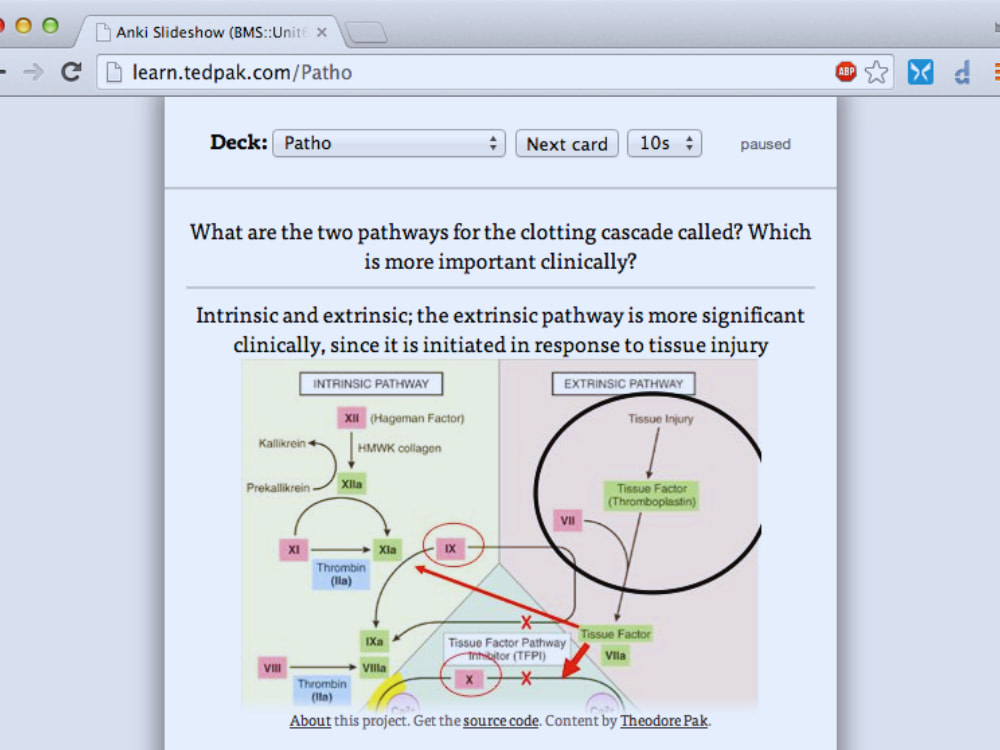Click the green macOS maximize button
Viewport: 1000px width, 750px height.
[50, 26]
